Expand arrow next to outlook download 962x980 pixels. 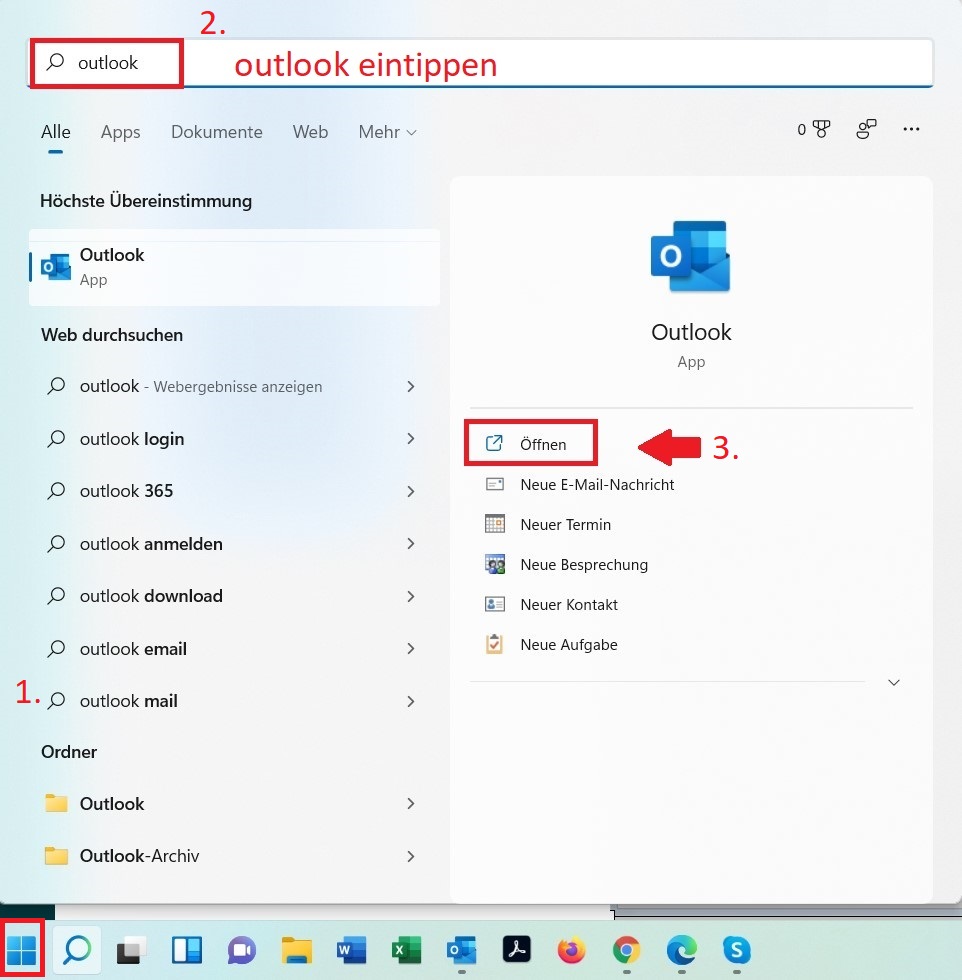click(411, 596)
